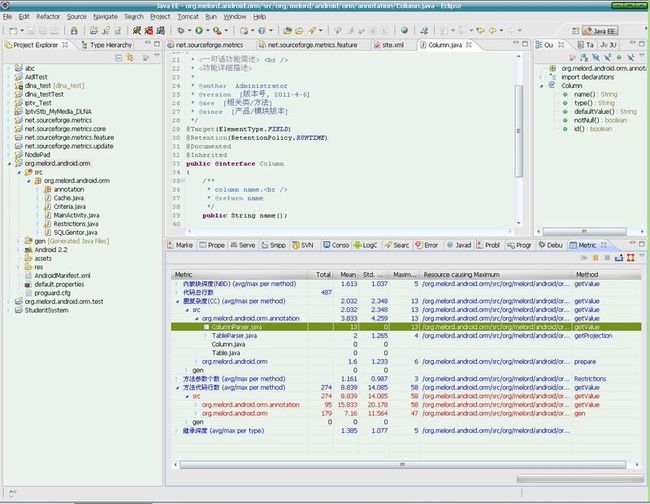Screen dimensions: 650x504
Task: Click the Debug bug toolbar icon
Action: (x=181, y=31)
